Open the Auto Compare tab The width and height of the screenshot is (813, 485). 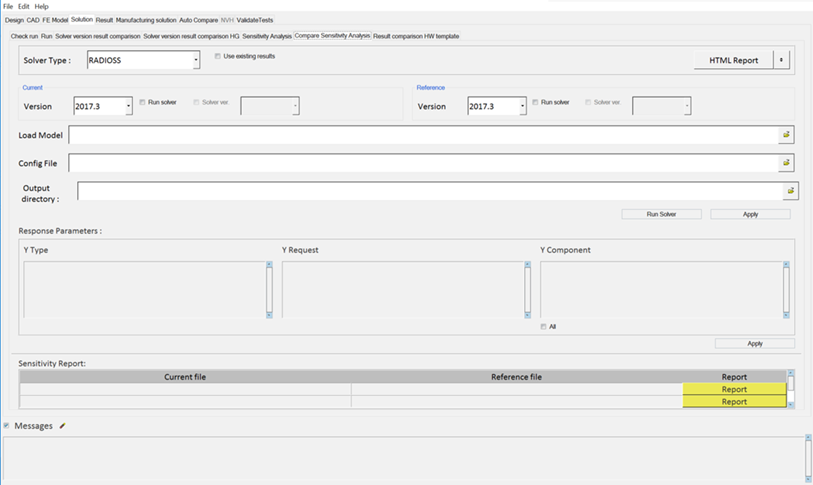tap(198, 20)
